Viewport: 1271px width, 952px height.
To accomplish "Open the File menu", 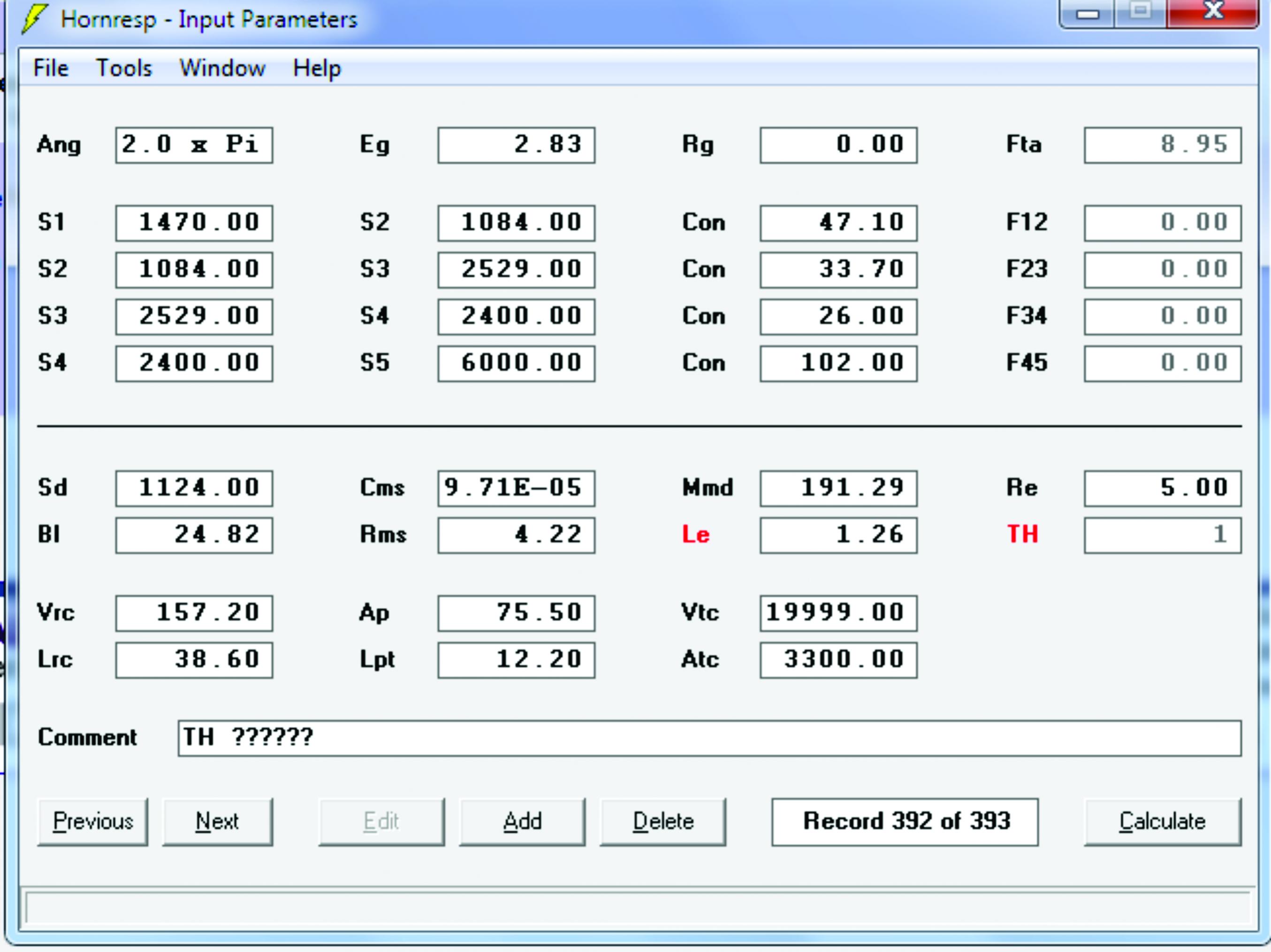I will 51,68.
